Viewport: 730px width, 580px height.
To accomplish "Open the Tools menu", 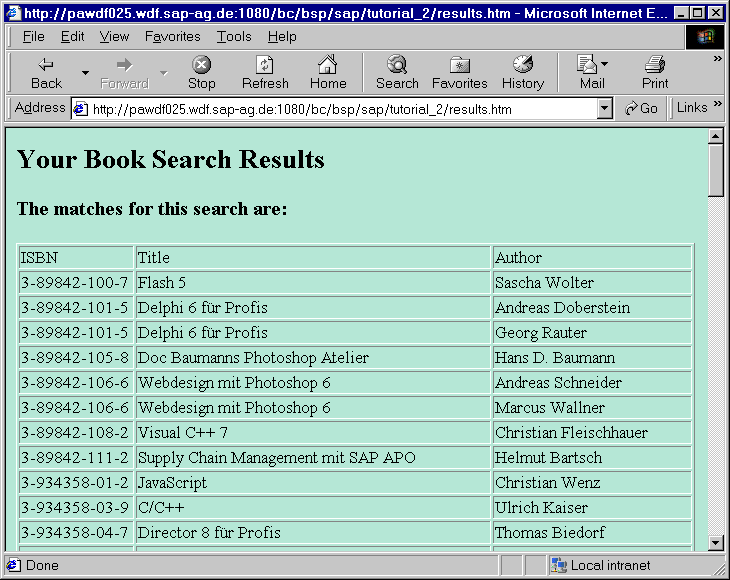I will 234,37.
